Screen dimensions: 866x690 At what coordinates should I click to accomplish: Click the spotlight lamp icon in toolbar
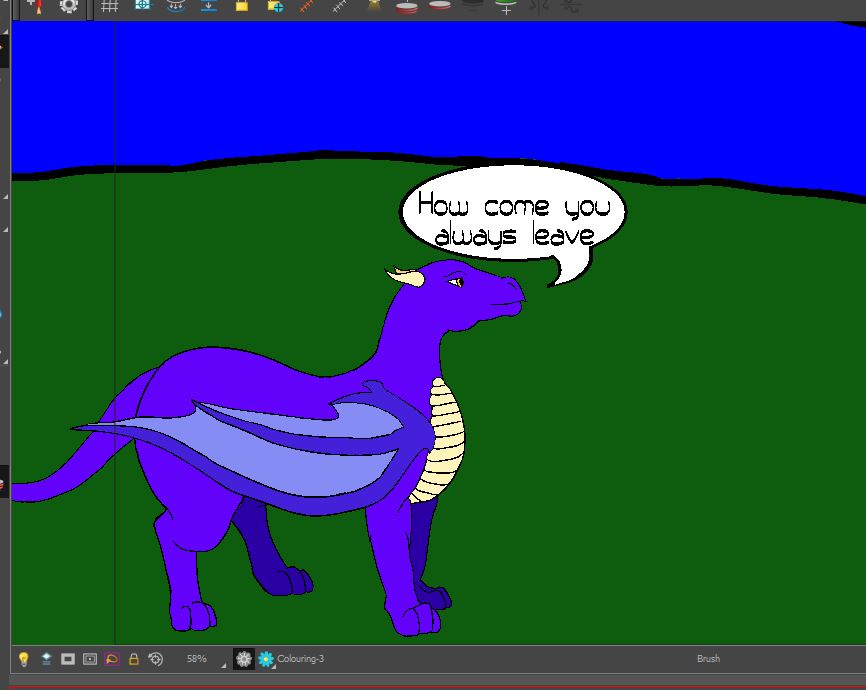point(374,5)
